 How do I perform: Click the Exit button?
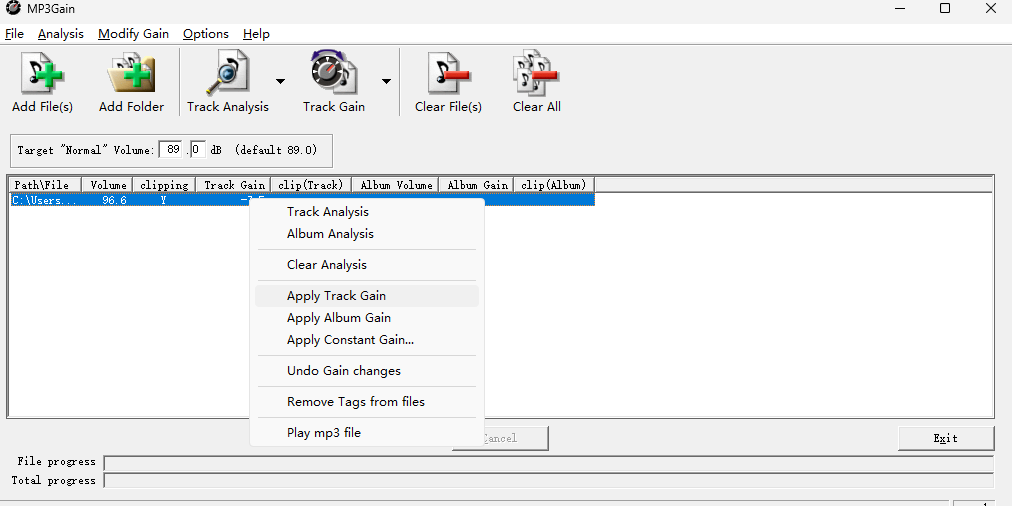pyautogui.click(x=946, y=438)
